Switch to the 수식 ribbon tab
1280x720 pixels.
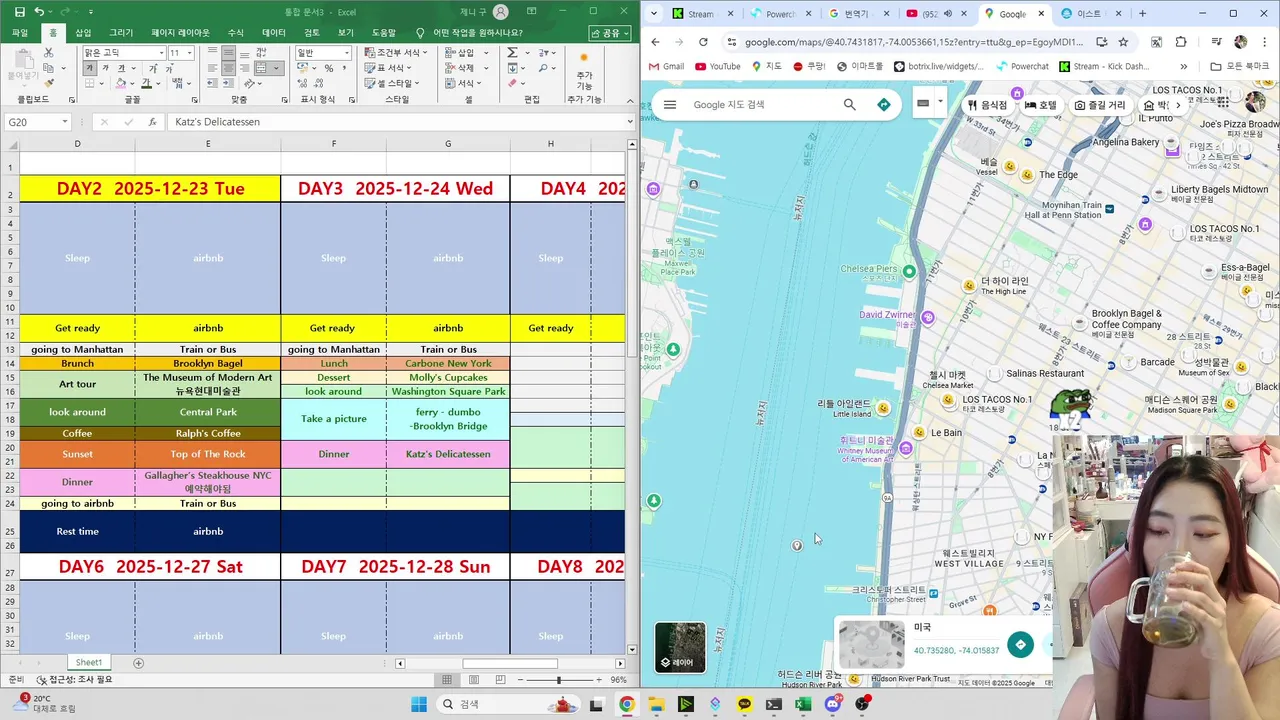pos(236,32)
